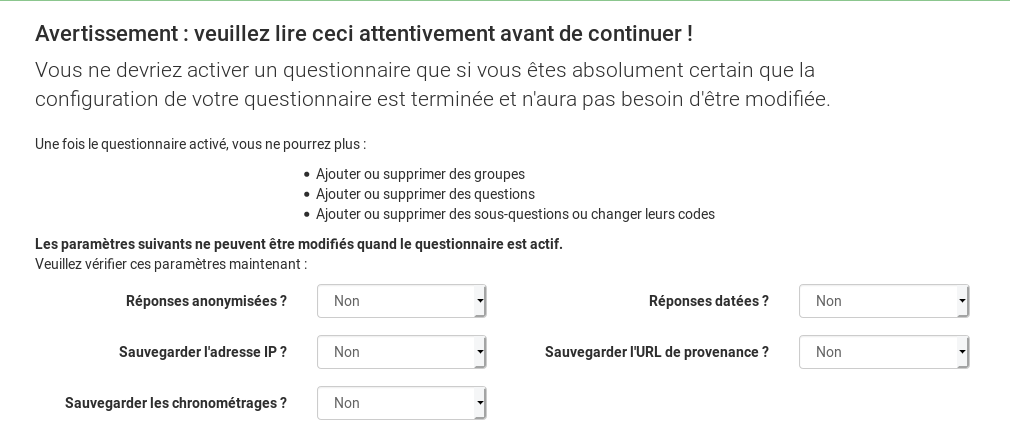Expand the Sauvegarder l'adresse IP dropdown
This screenshot has width=1010, height=430.
[x=401, y=352]
